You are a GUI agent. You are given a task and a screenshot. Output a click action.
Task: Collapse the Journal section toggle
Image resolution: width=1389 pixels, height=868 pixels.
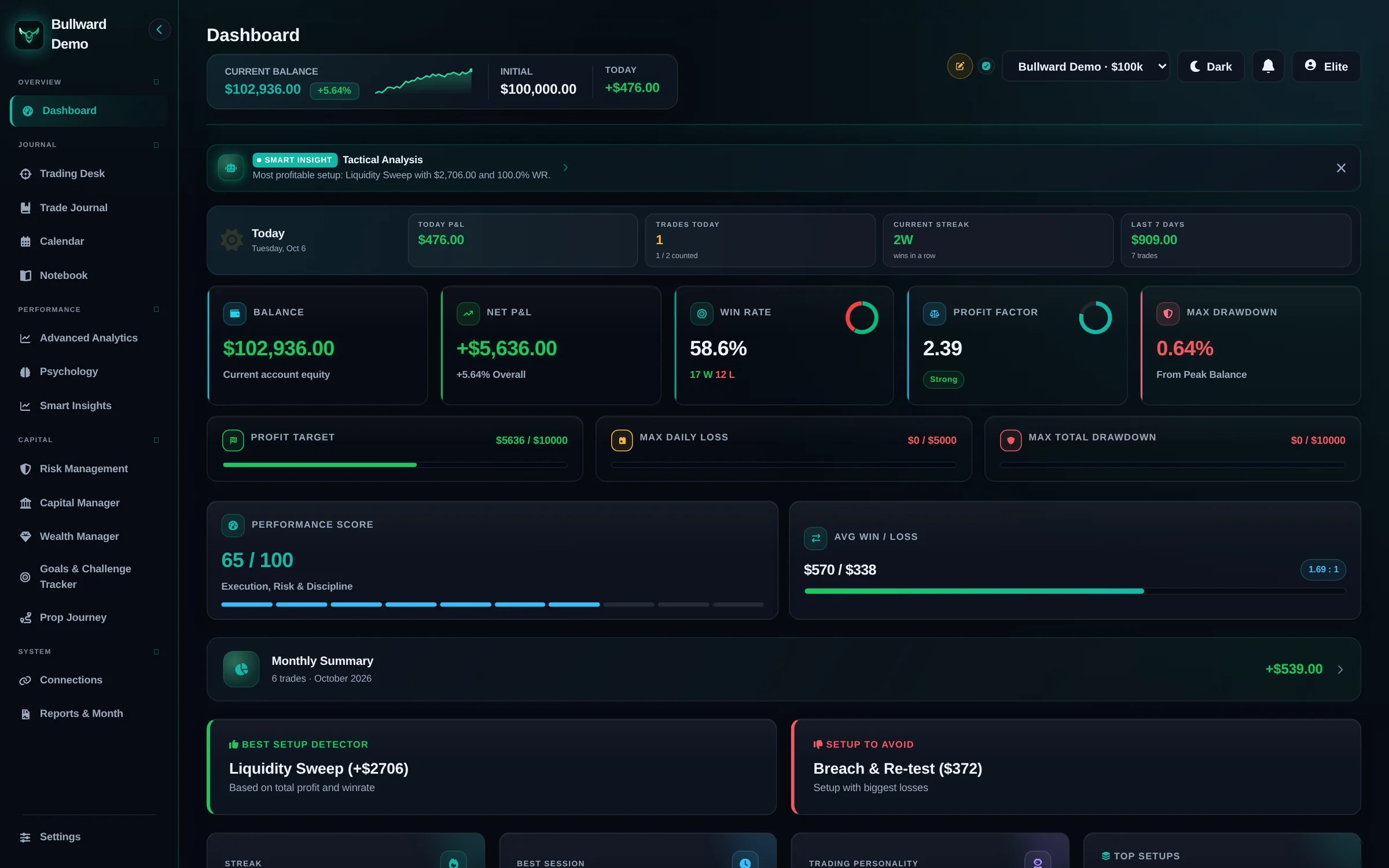[156, 145]
